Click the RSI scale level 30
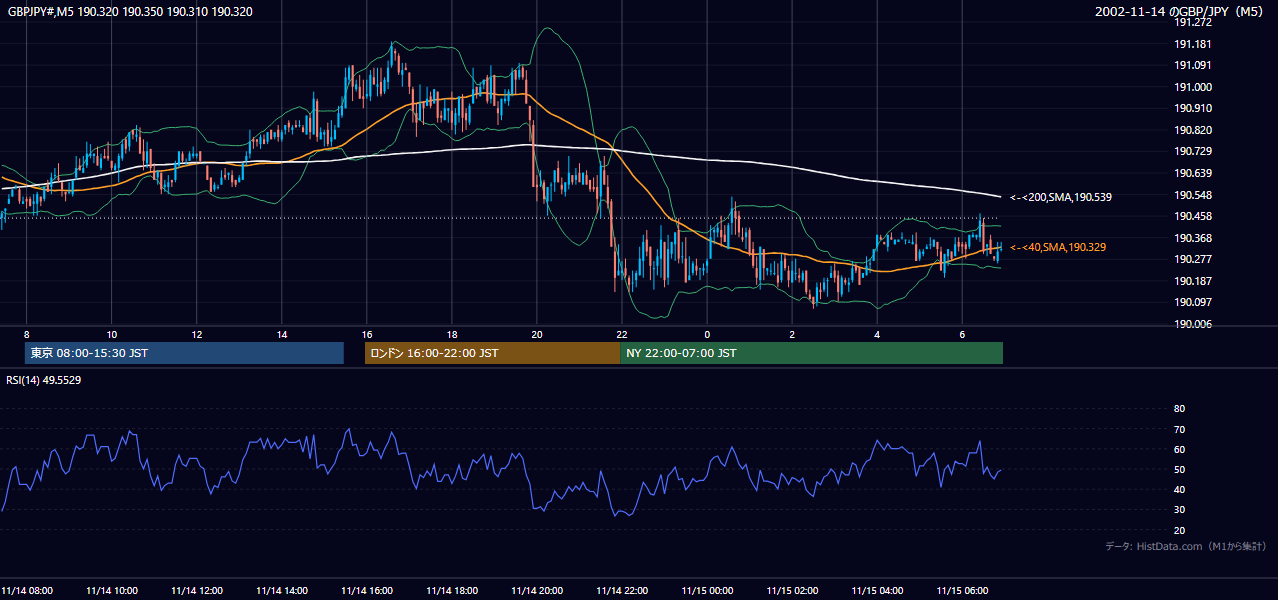This screenshot has height=600, width=1278. tap(1179, 510)
